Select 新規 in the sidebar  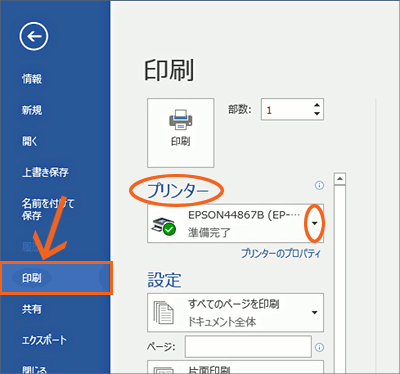click(x=32, y=110)
